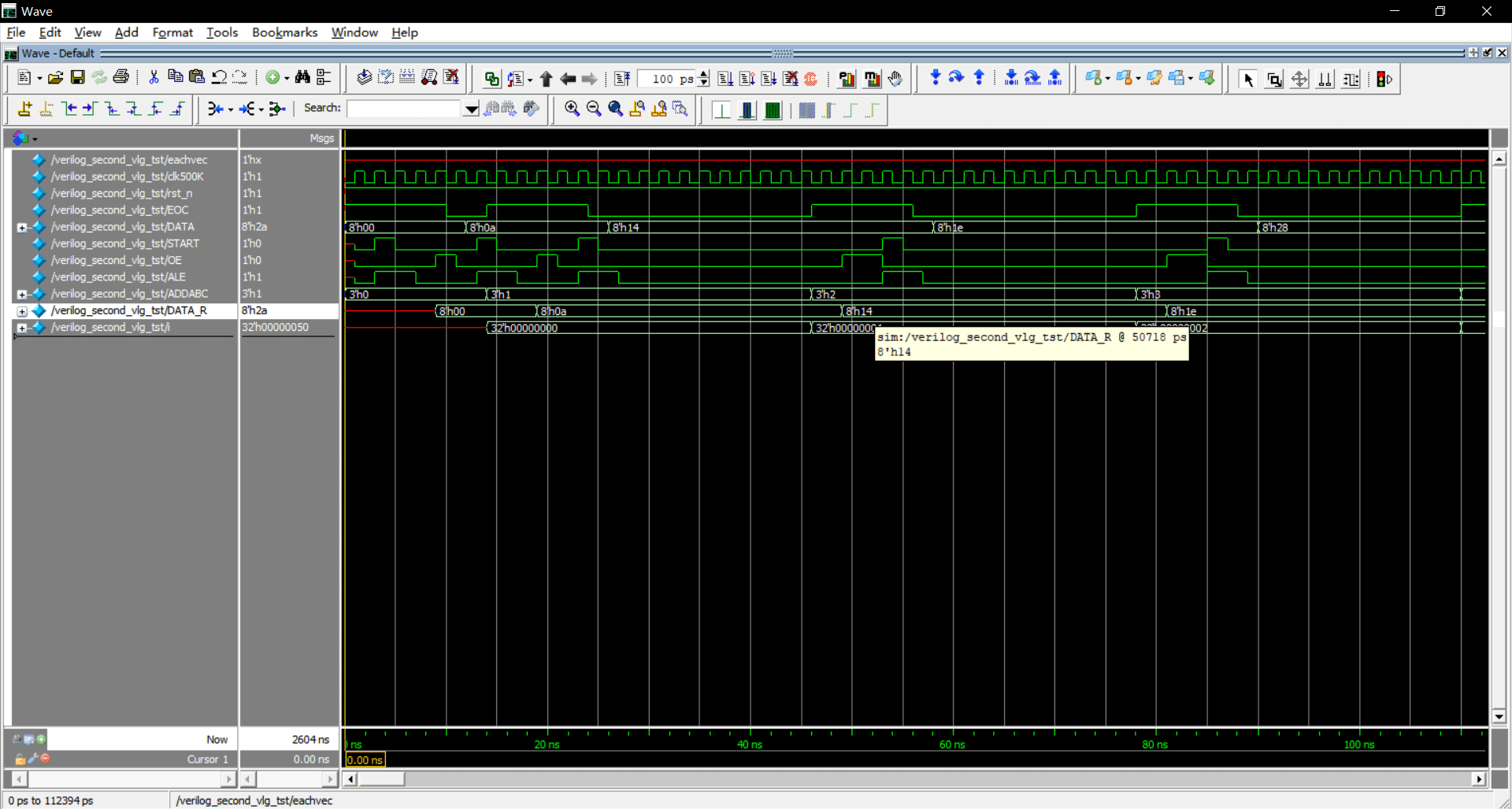
Task: Click the Find Previous Transition icon
Action: pos(69,109)
